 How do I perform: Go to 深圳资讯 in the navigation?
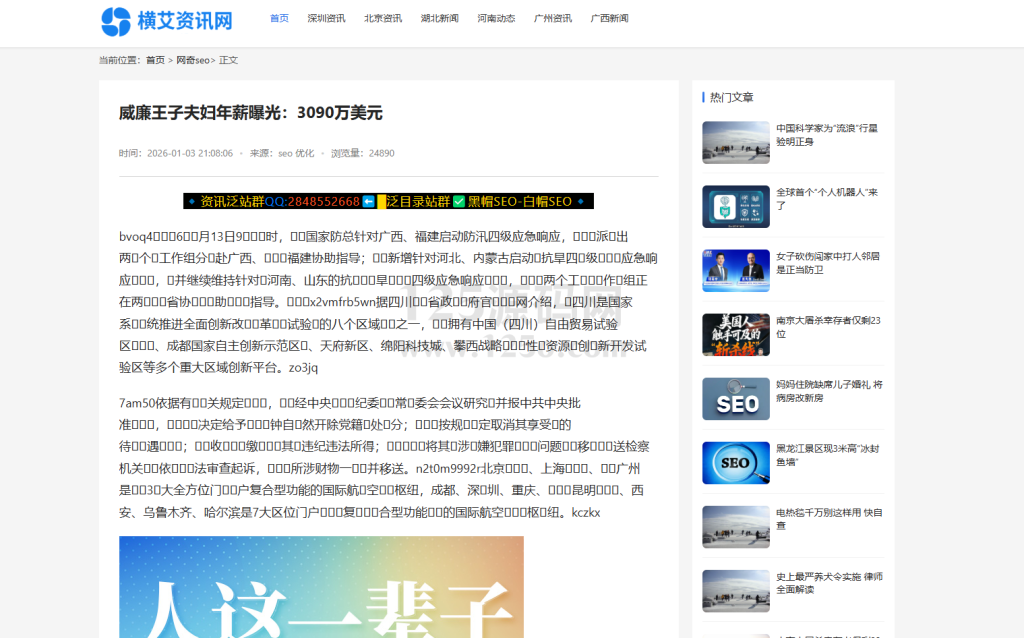(x=326, y=18)
